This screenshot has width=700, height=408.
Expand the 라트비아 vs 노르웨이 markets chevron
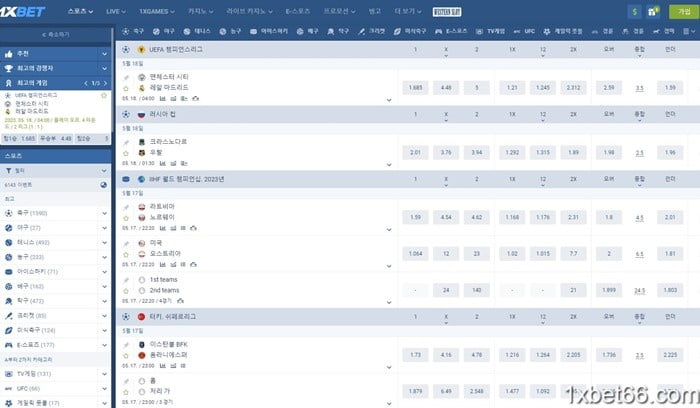pos(389,229)
